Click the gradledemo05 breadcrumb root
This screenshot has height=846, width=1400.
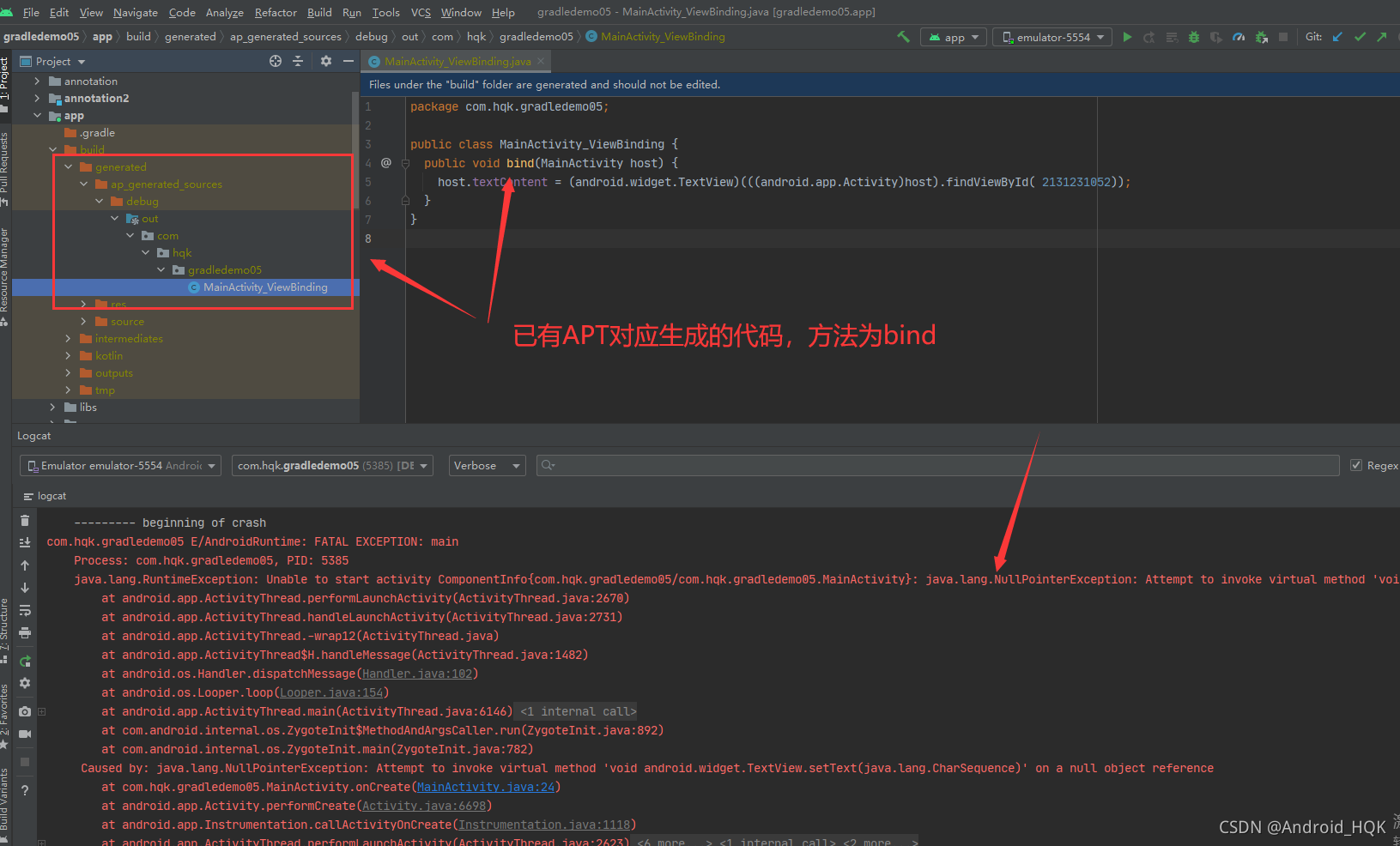click(41, 36)
